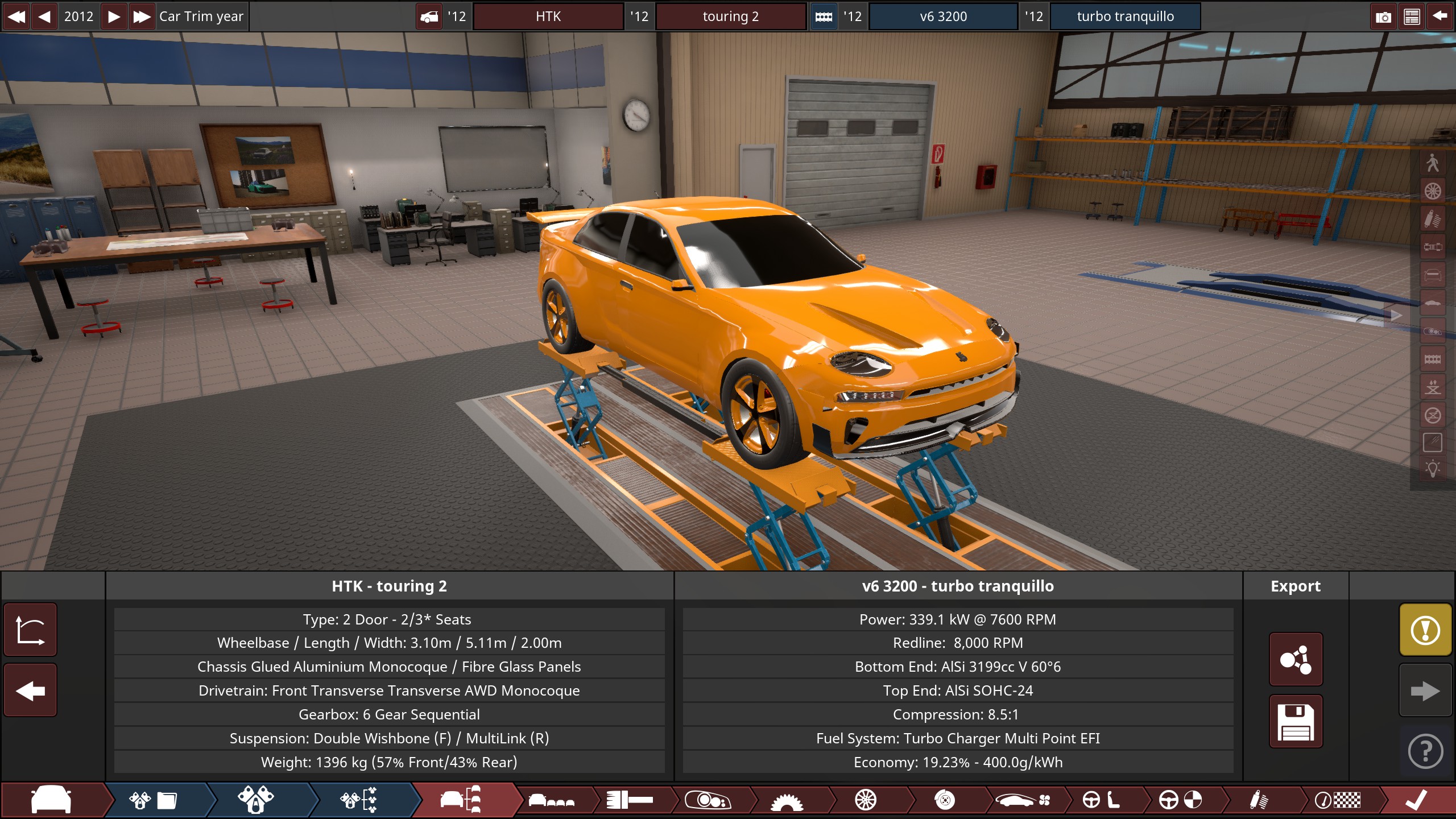Save the car with the floppy disk icon
The image size is (1456, 819).
pos(1296,721)
